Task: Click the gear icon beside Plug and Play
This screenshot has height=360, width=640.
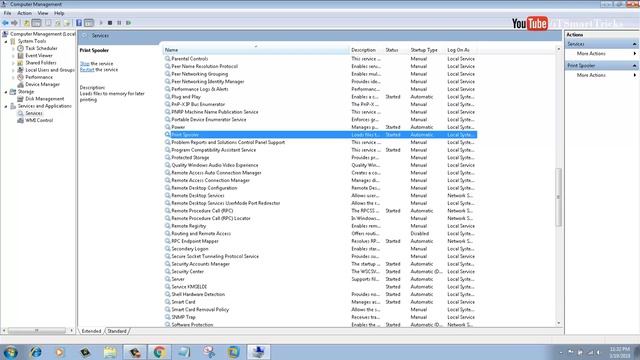Action: point(167,97)
